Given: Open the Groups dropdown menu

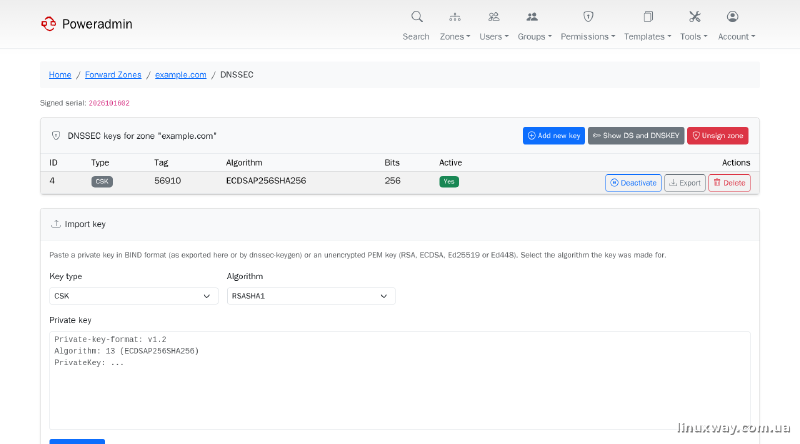Looking at the screenshot, I should point(534,37).
